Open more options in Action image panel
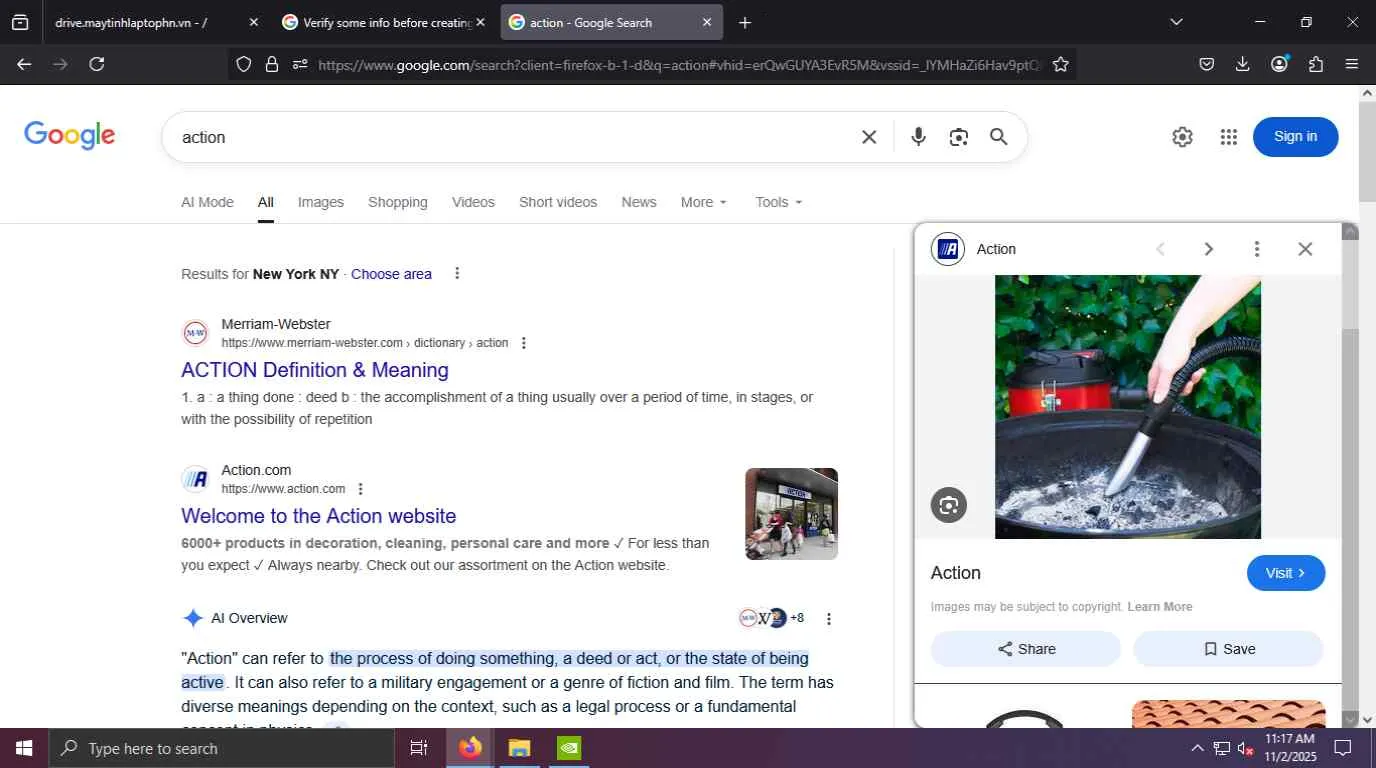 pos(1257,249)
